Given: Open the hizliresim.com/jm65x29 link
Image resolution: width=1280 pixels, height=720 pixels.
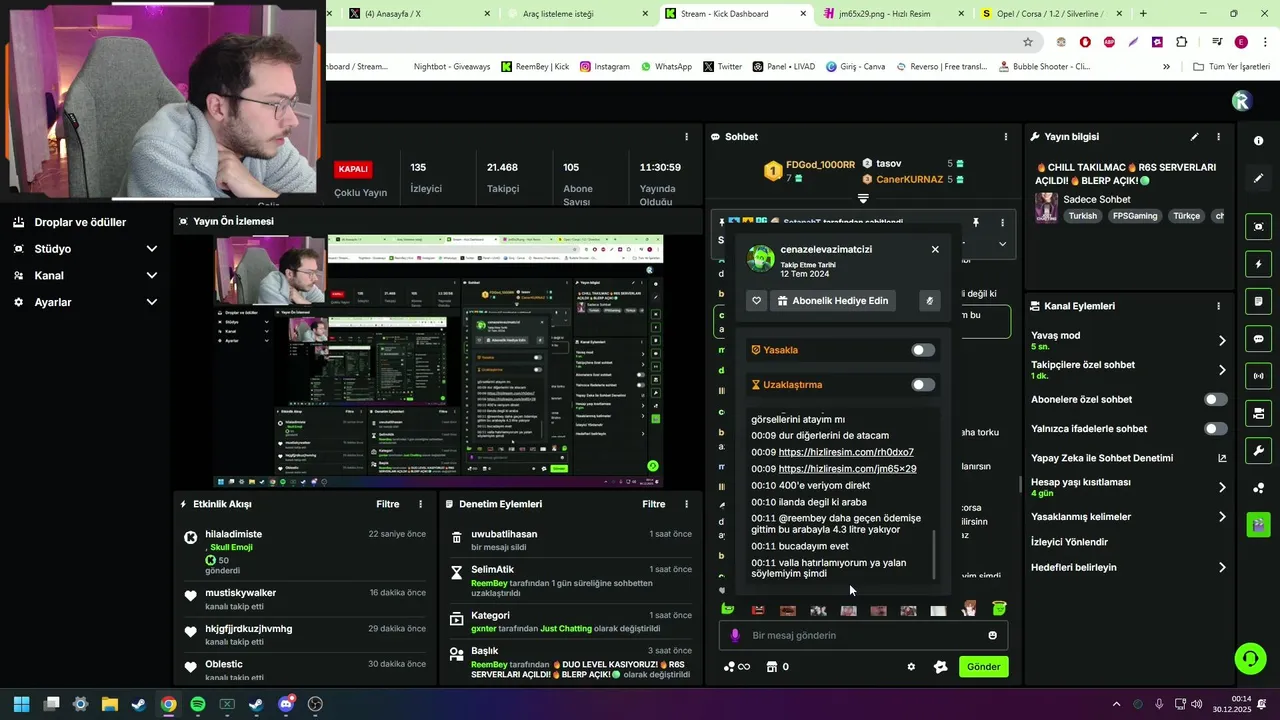Looking at the screenshot, I should tap(847, 469).
